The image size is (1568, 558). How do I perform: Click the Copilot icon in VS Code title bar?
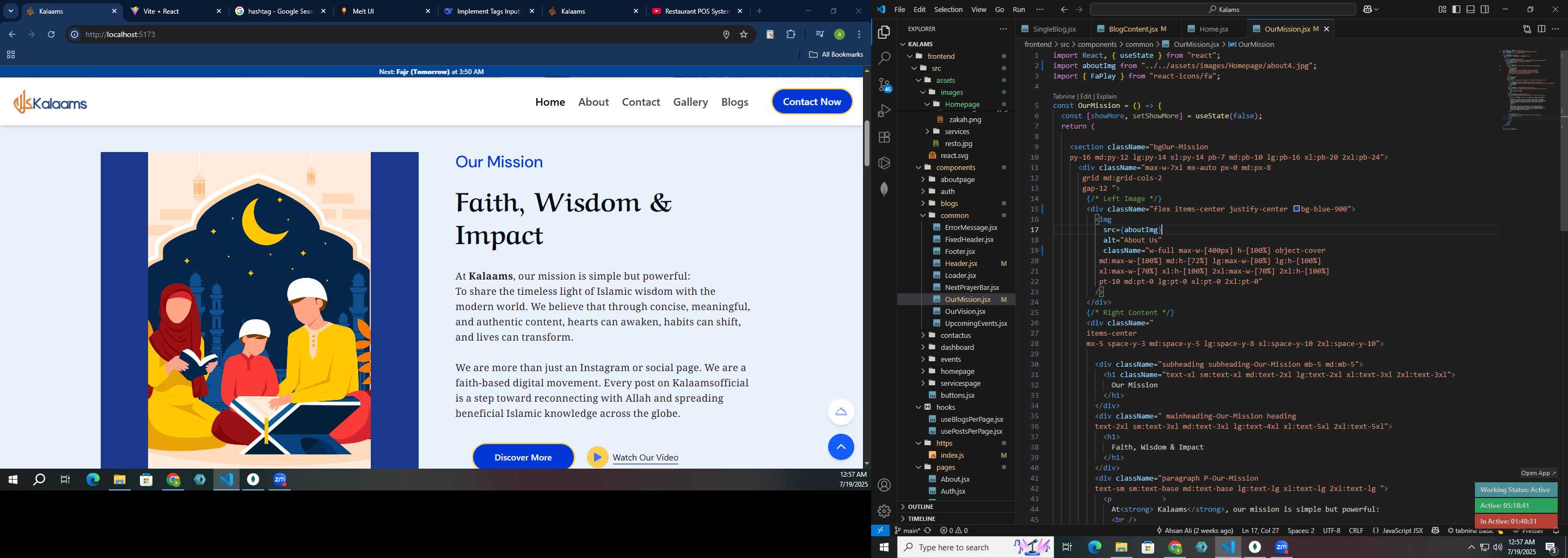tap(1369, 9)
